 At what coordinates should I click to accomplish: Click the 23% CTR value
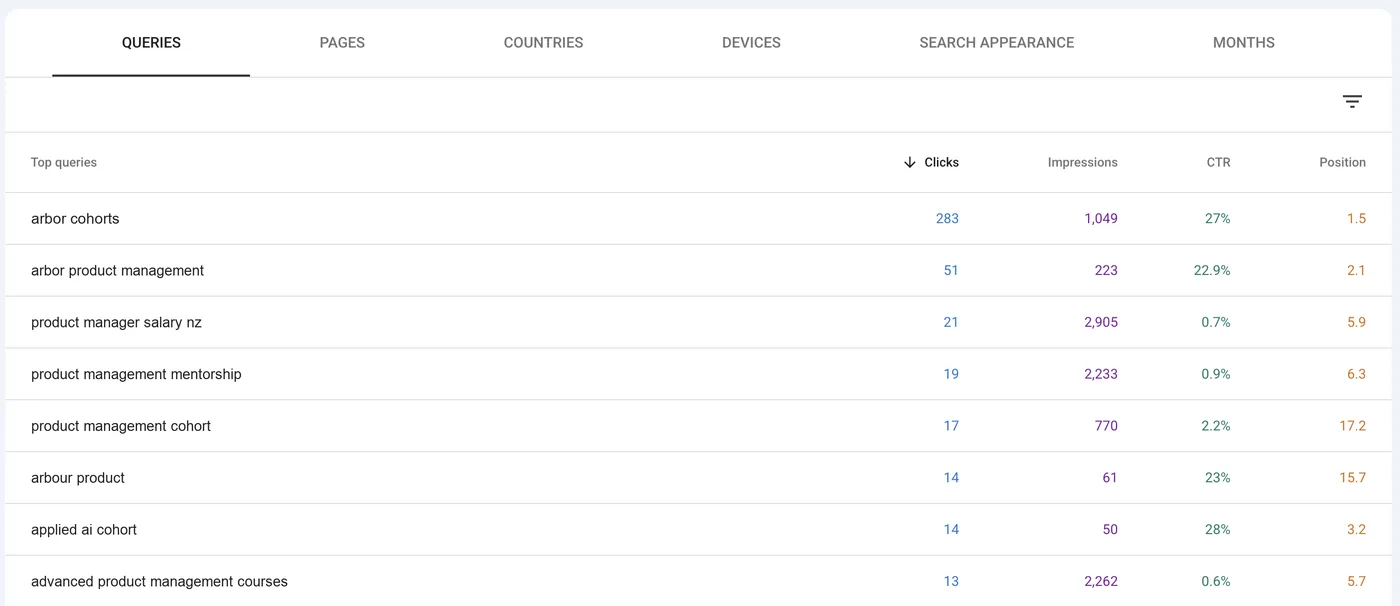pyautogui.click(x=1217, y=478)
